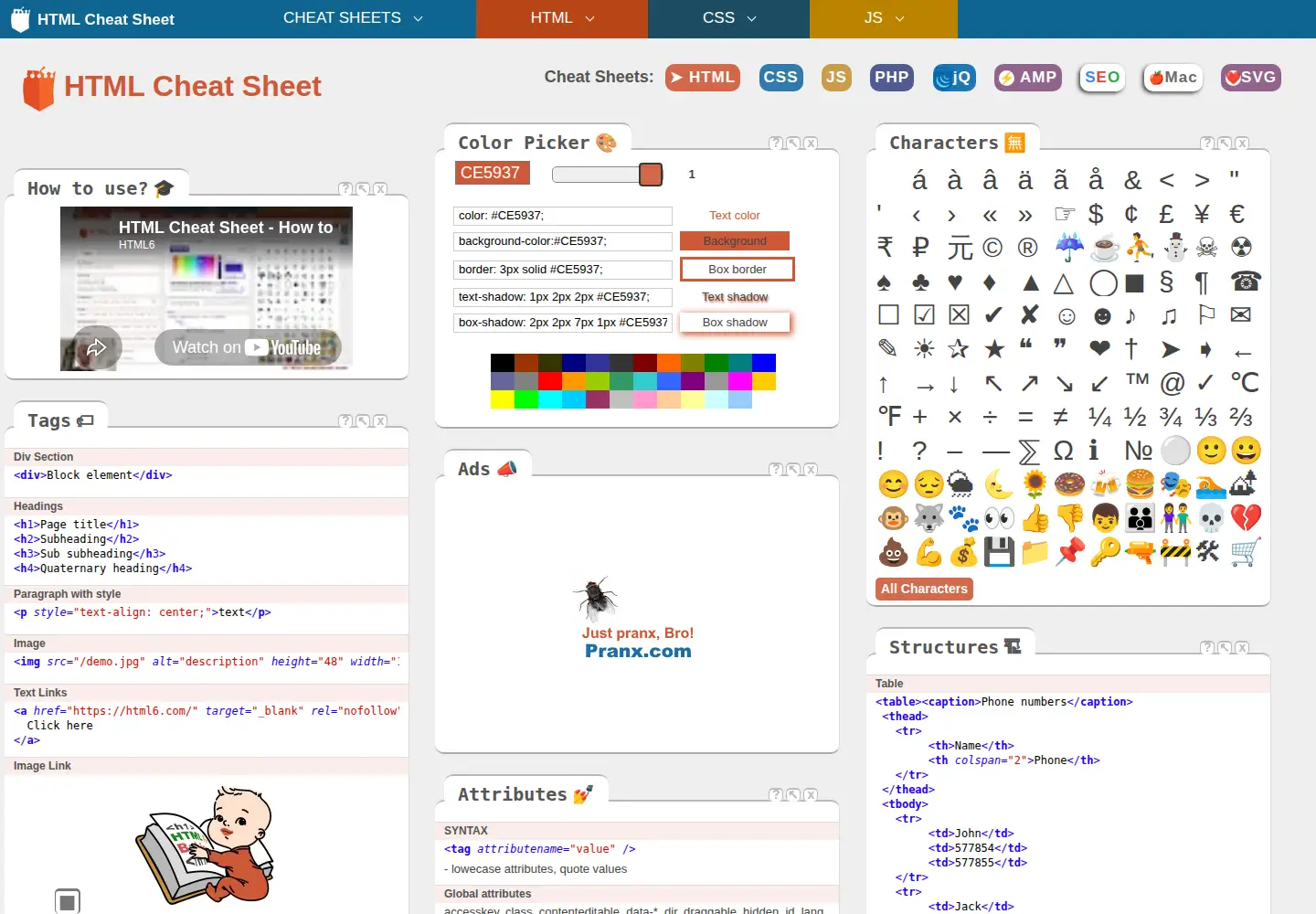This screenshot has height=914, width=1316.
Task: Copy the copyright © character
Action: point(992,248)
